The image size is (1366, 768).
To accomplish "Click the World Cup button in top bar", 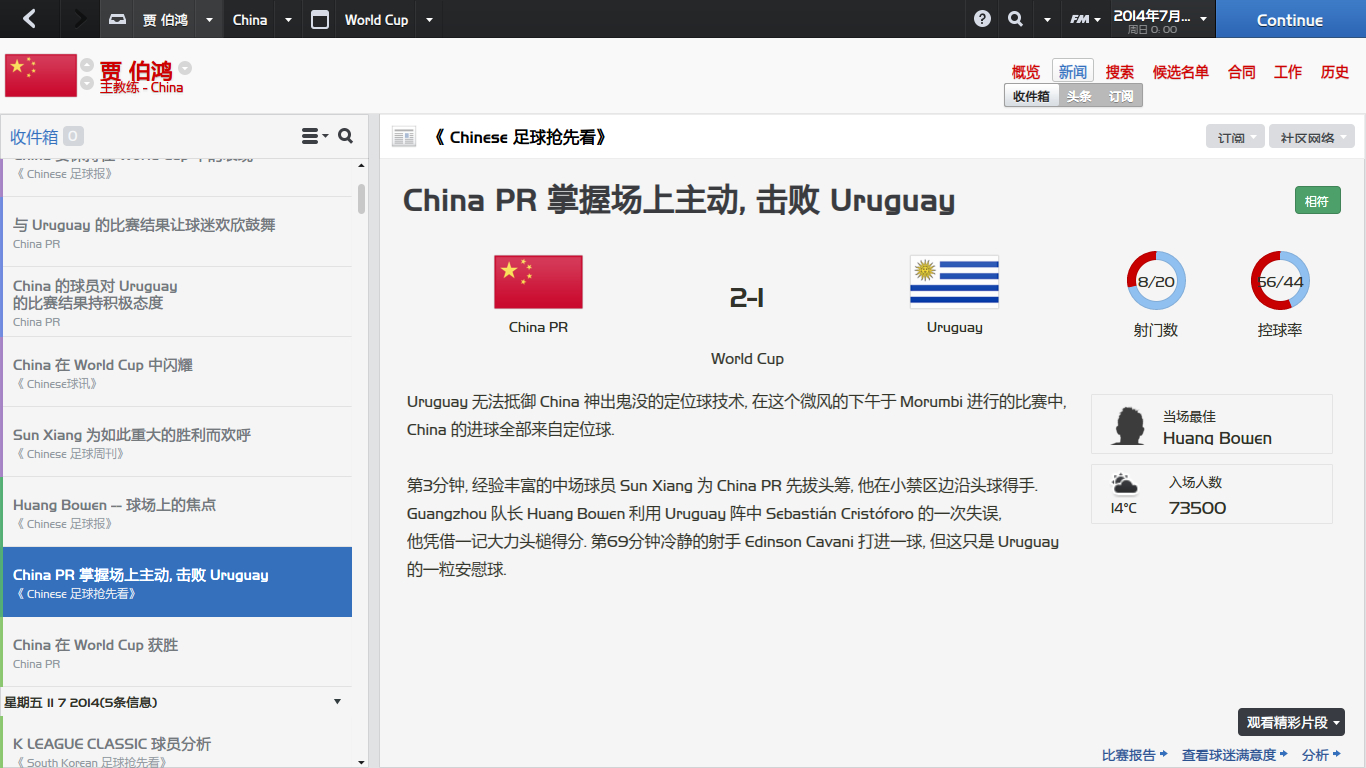I will [376, 20].
